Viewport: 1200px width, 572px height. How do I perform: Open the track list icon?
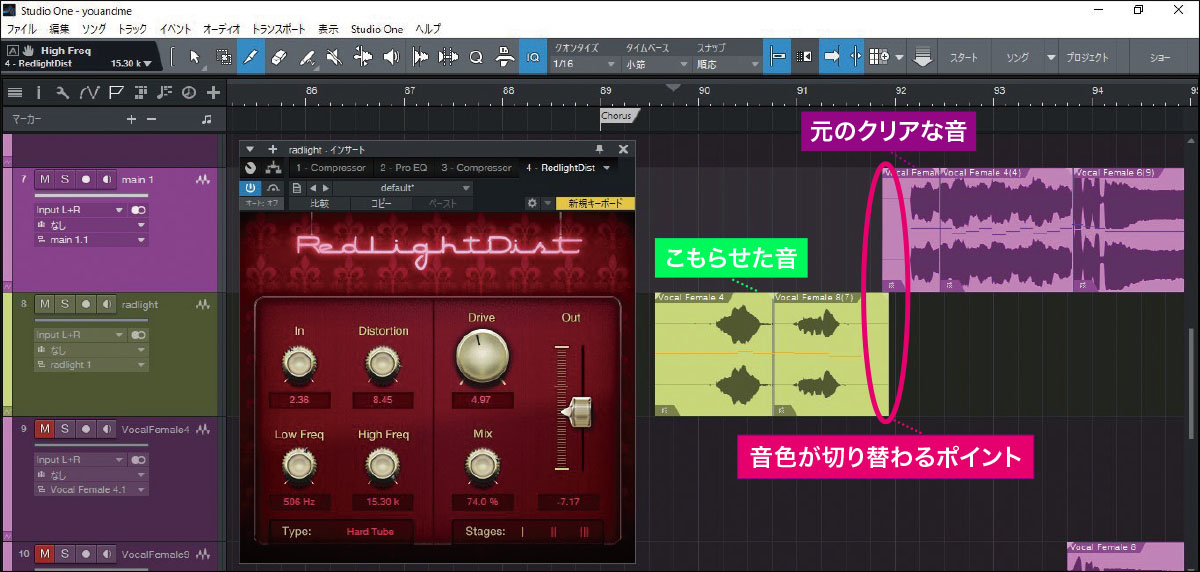(x=15, y=93)
